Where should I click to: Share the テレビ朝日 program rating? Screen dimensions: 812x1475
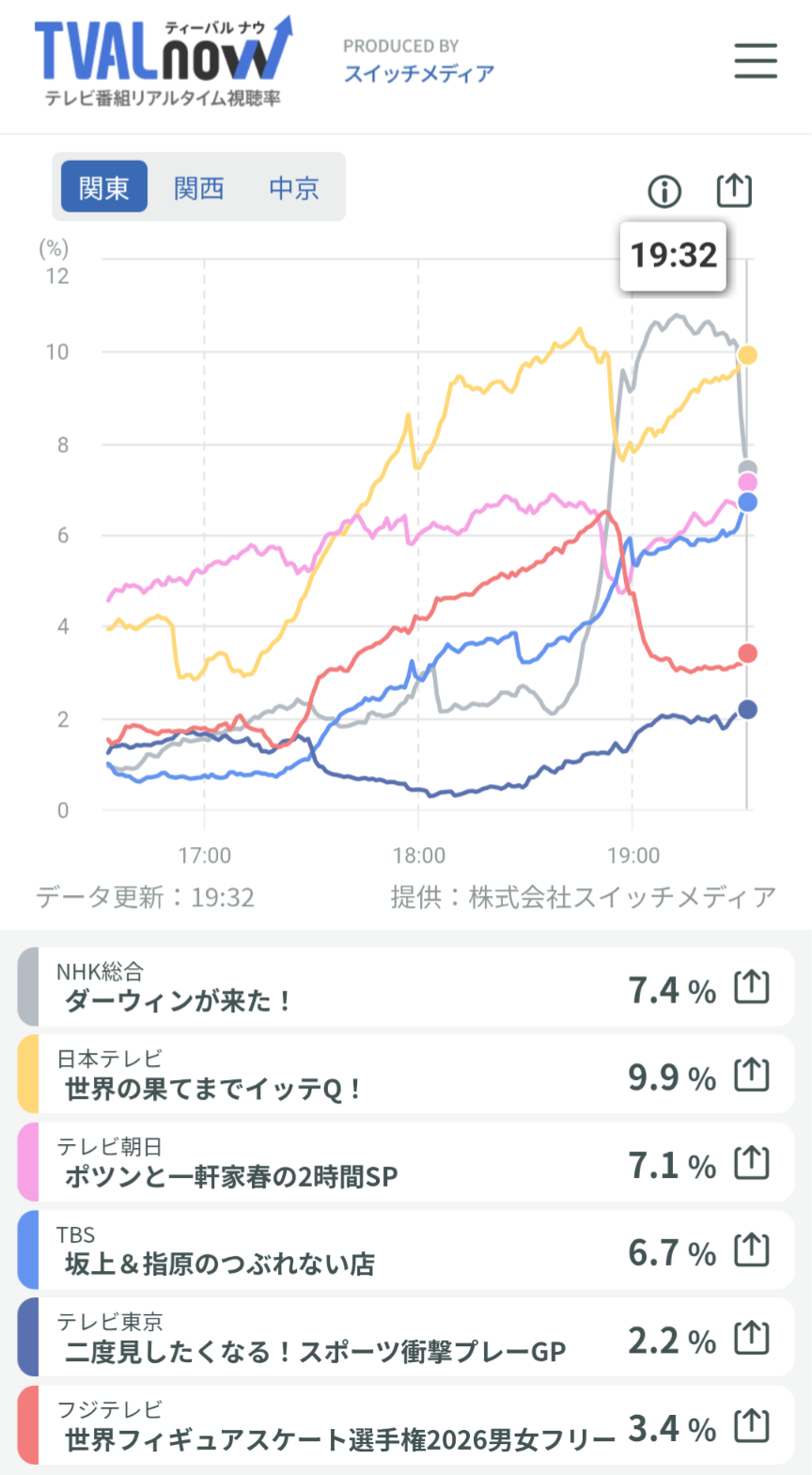click(x=752, y=1163)
